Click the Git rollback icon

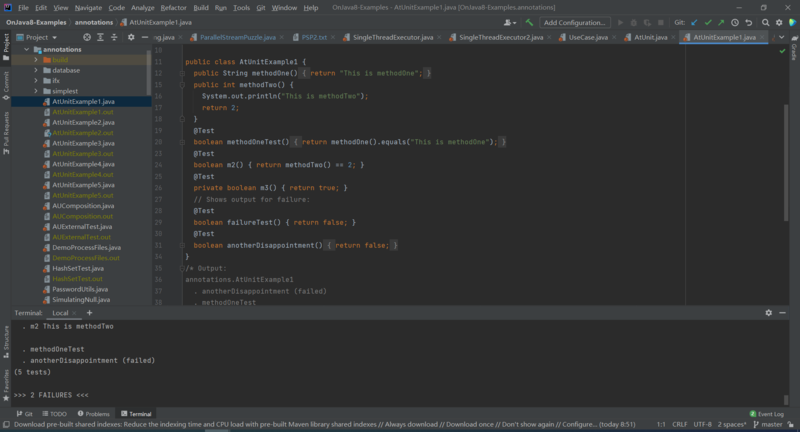point(748,22)
